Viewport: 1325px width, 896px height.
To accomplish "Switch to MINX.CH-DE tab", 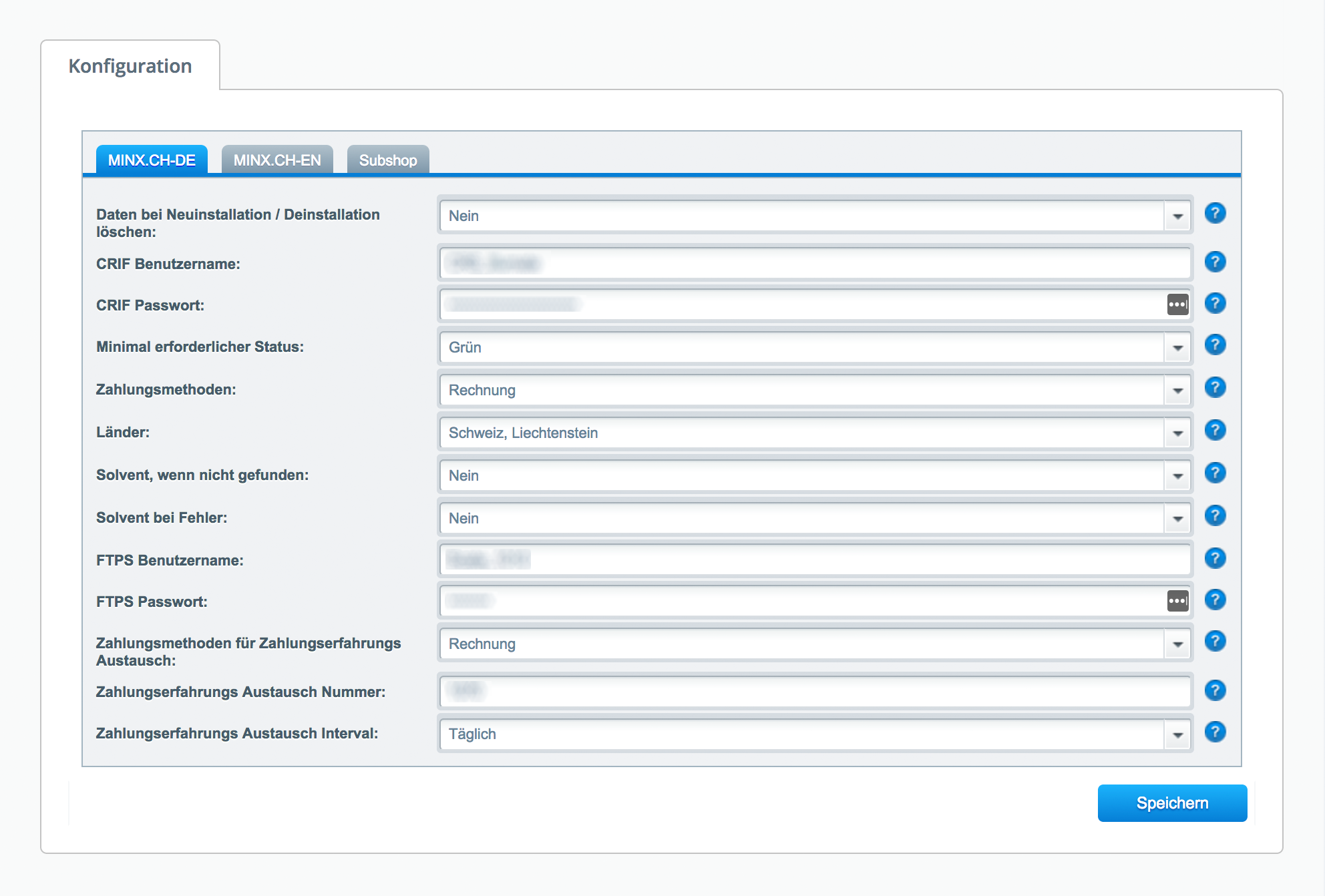I will (152, 160).
